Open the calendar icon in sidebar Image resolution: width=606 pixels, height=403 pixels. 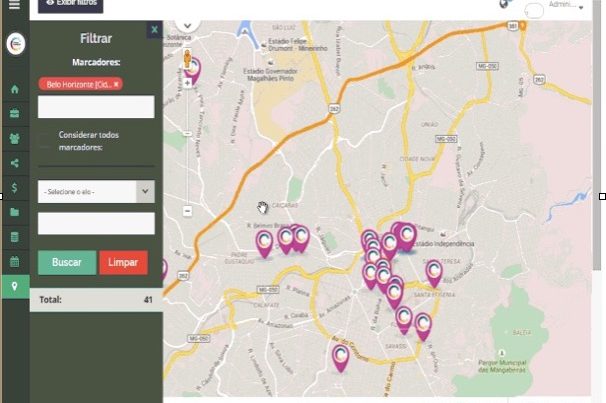[x=14, y=262]
